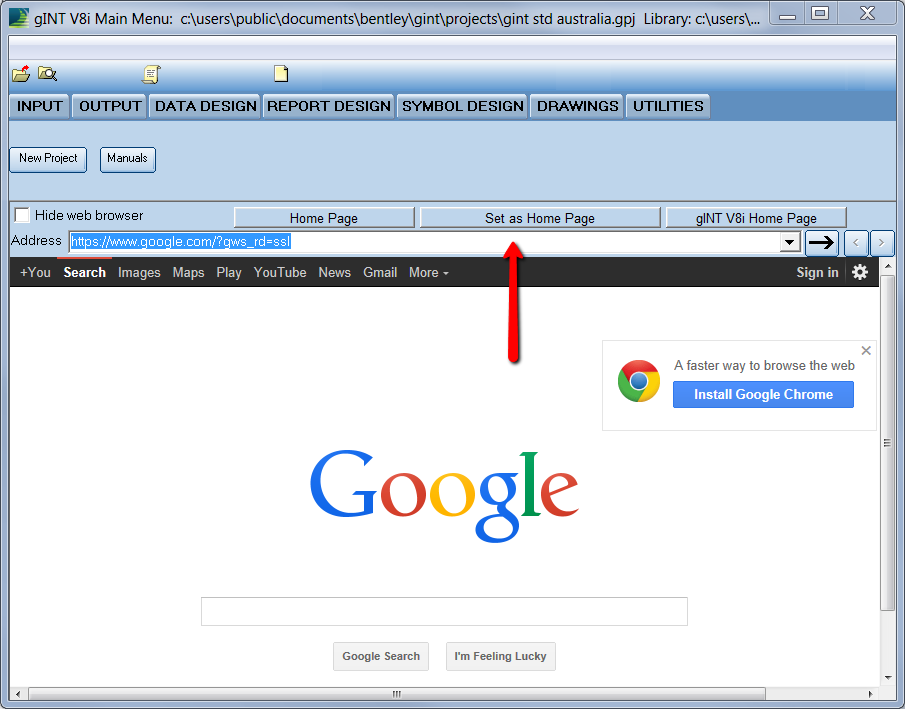The height and width of the screenshot is (709, 905).
Task: Click the scroll script document icon
Action: click(x=151, y=74)
